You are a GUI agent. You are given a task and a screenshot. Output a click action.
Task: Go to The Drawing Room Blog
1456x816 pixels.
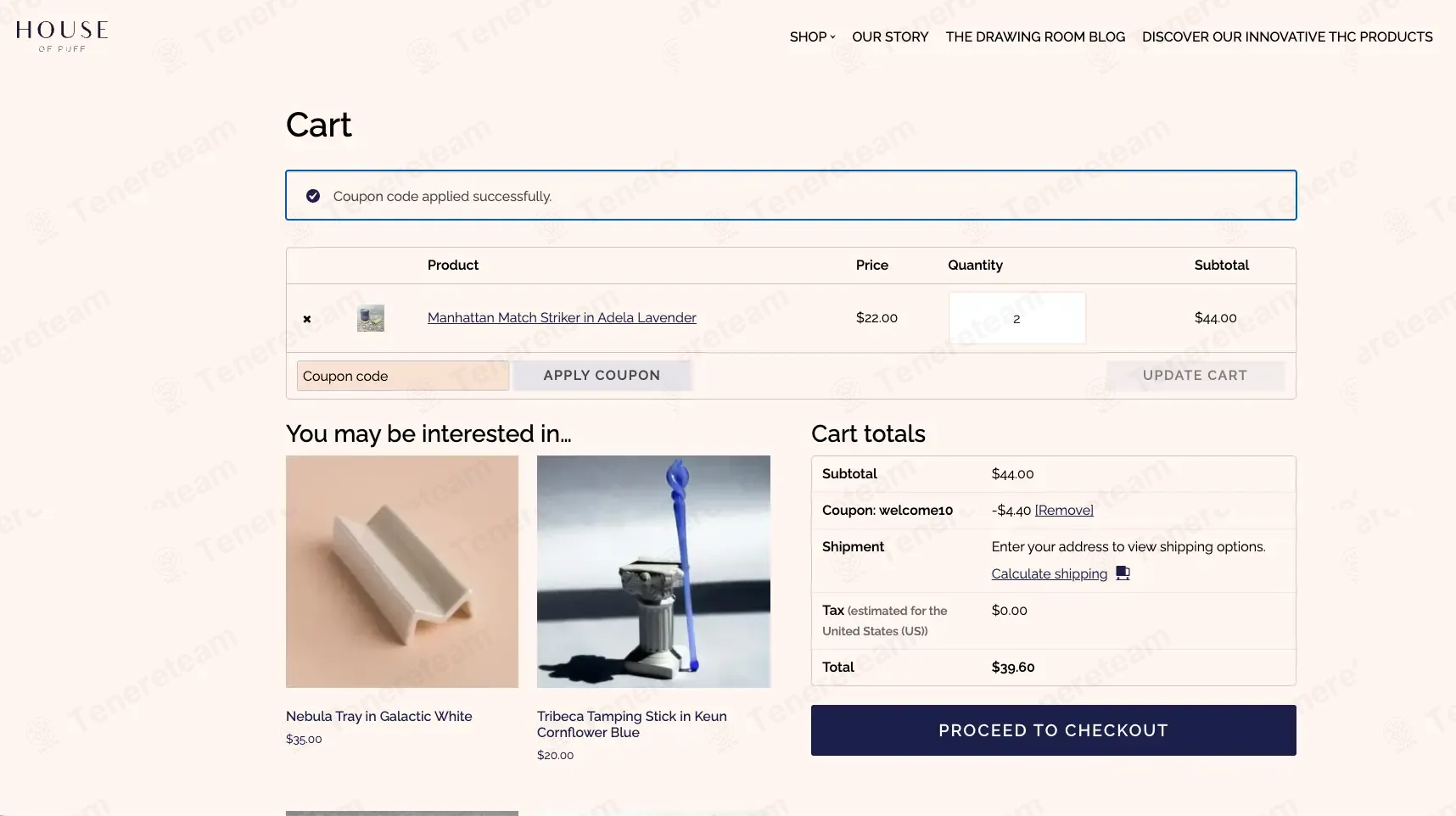(1035, 37)
